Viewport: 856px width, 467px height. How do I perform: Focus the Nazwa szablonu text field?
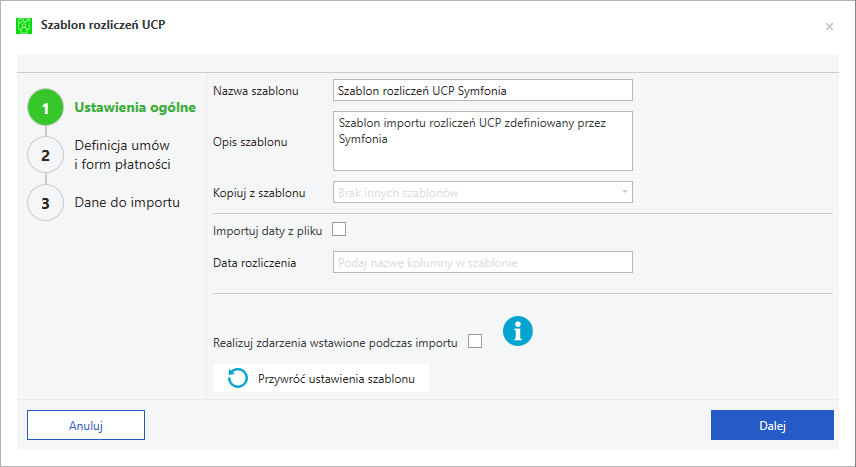(483, 90)
